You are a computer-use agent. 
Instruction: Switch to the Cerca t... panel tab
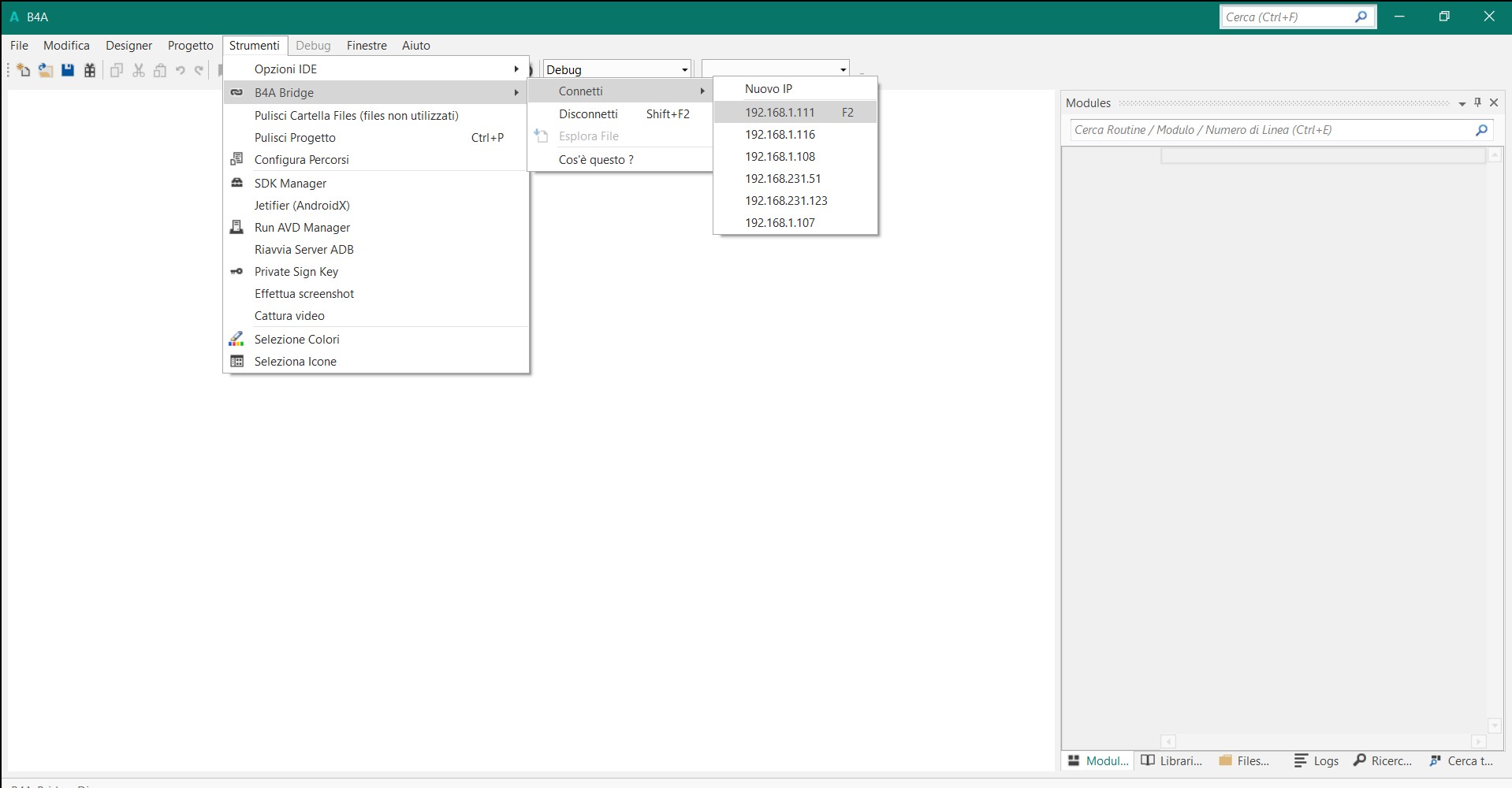click(1462, 761)
